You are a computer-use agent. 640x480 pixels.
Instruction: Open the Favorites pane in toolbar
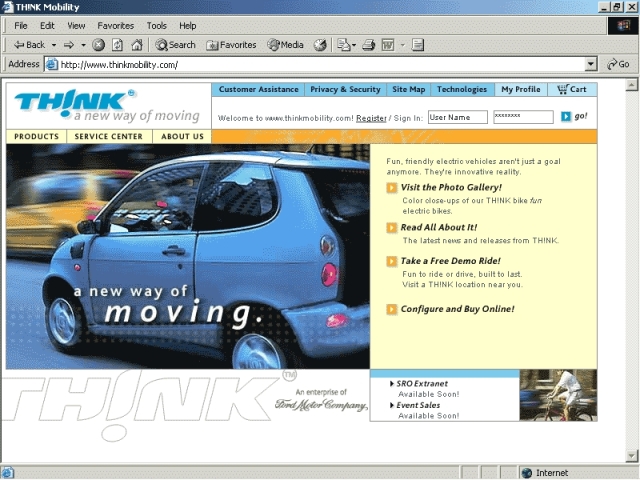tap(231, 45)
